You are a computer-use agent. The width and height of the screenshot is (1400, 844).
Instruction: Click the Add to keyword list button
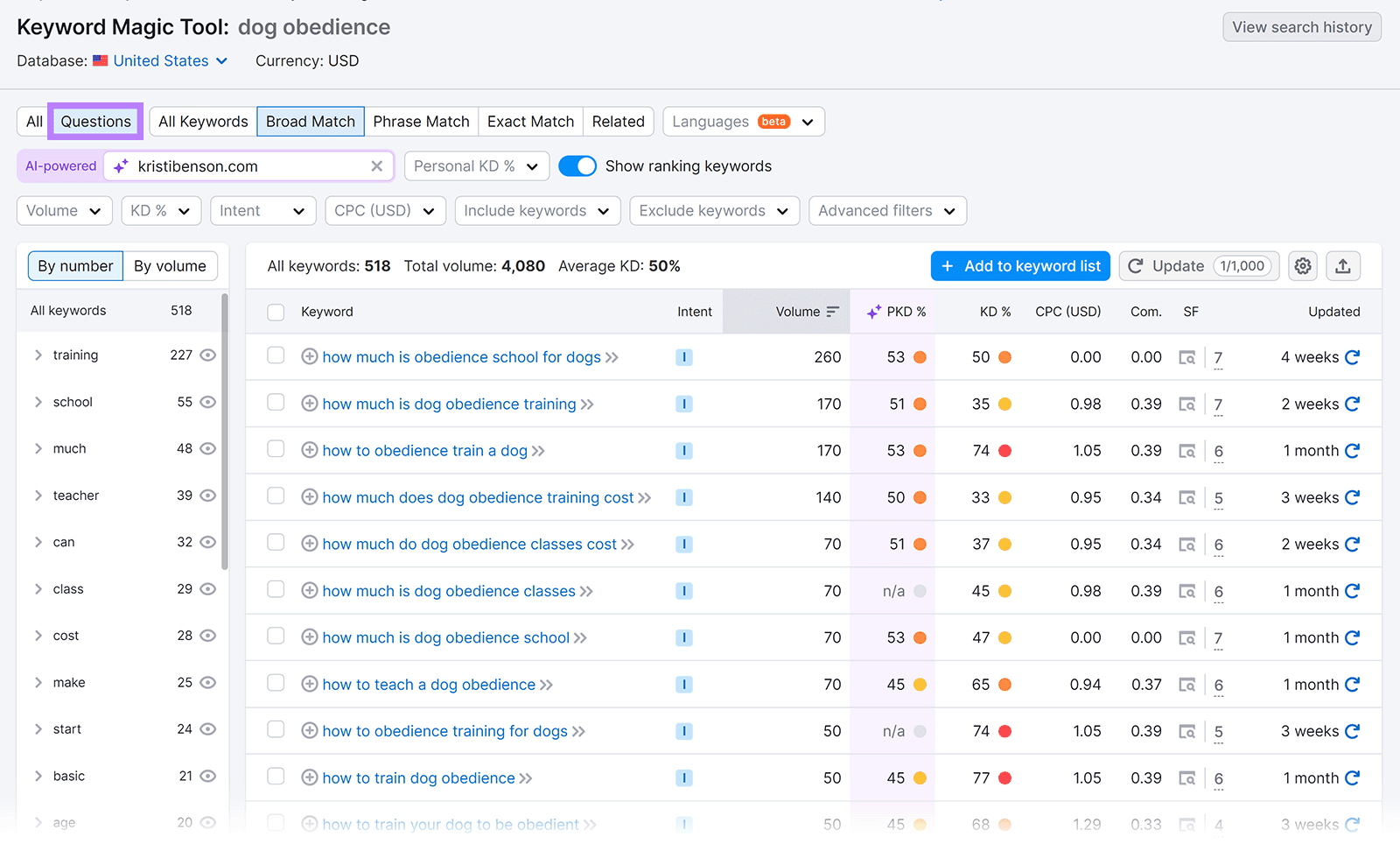point(1019,265)
